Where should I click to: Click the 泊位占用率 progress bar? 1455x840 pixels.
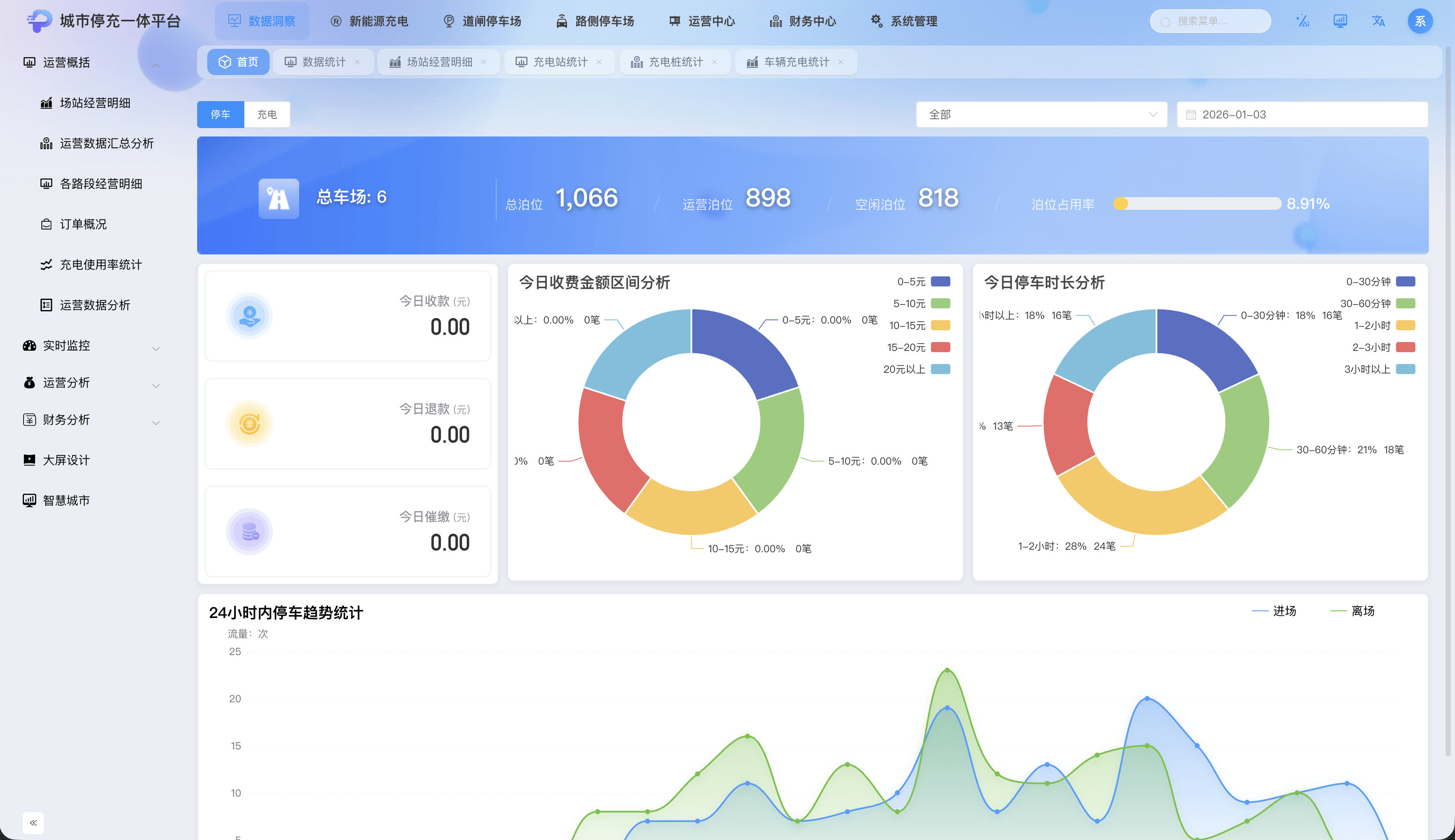click(x=1198, y=203)
